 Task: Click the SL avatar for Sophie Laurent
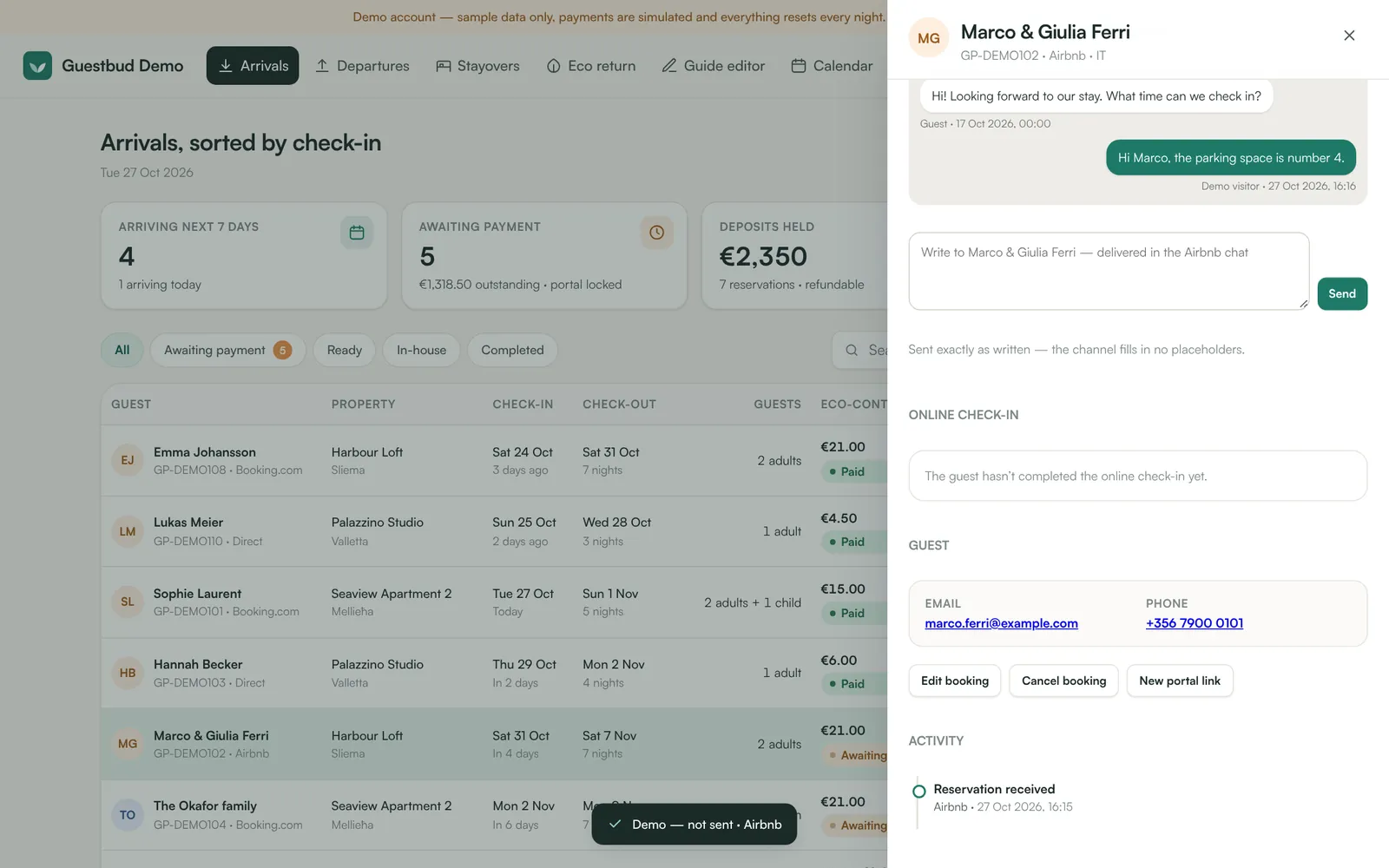click(128, 602)
